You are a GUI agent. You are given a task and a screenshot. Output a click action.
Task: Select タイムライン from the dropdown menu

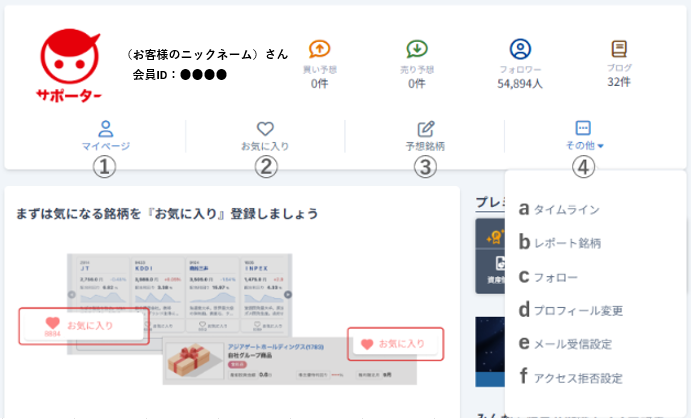pyautogui.click(x=567, y=209)
